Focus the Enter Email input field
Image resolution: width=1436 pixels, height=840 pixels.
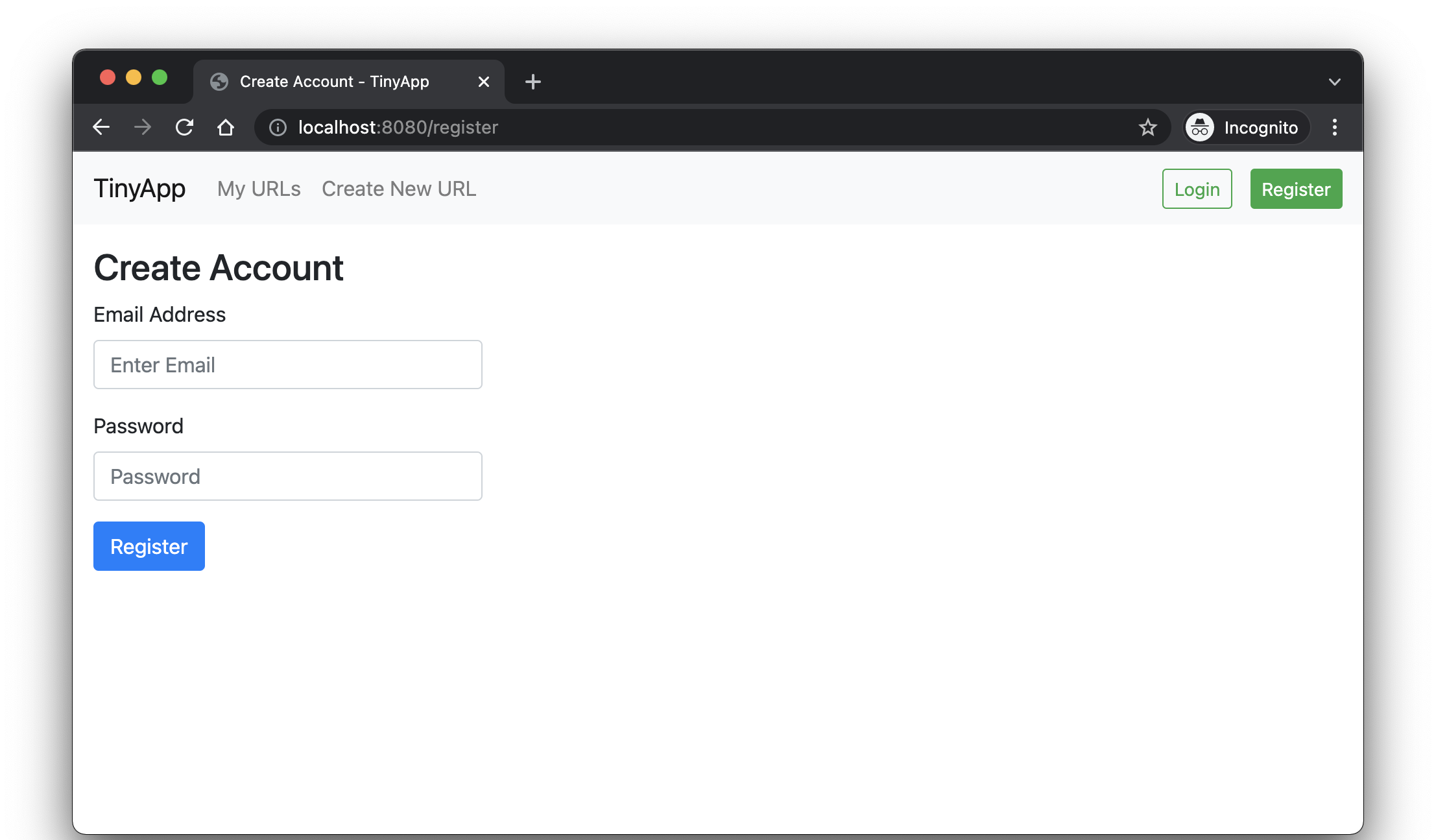click(287, 365)
